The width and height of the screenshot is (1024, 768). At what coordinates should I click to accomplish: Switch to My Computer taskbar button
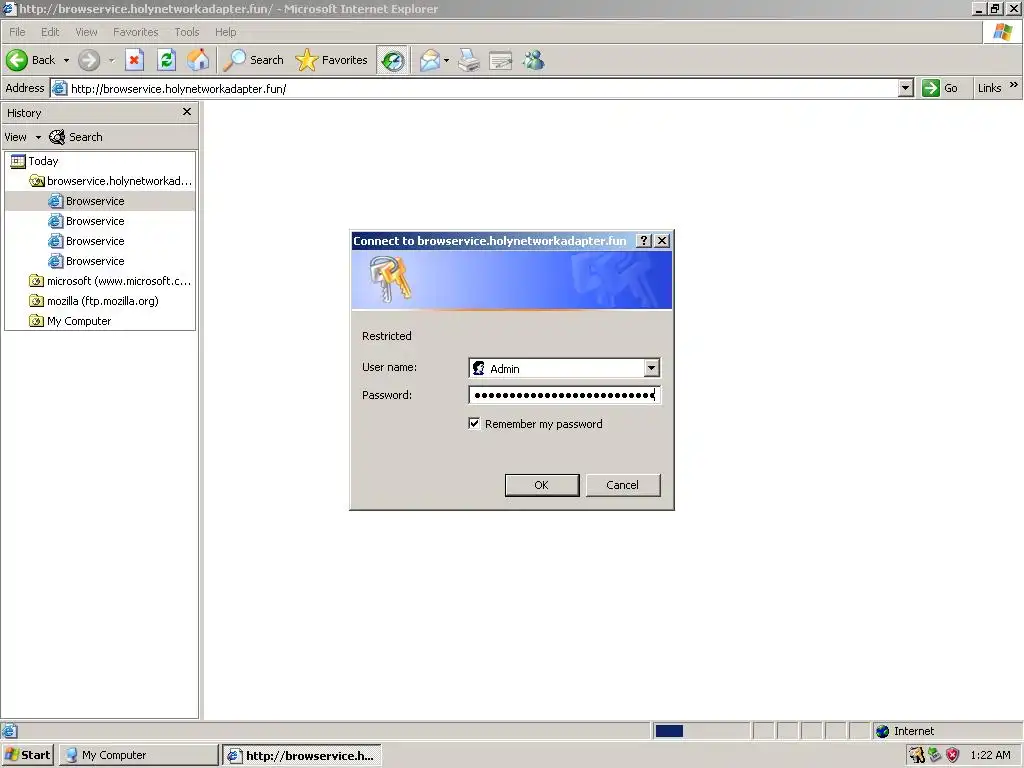click(138, 755)
